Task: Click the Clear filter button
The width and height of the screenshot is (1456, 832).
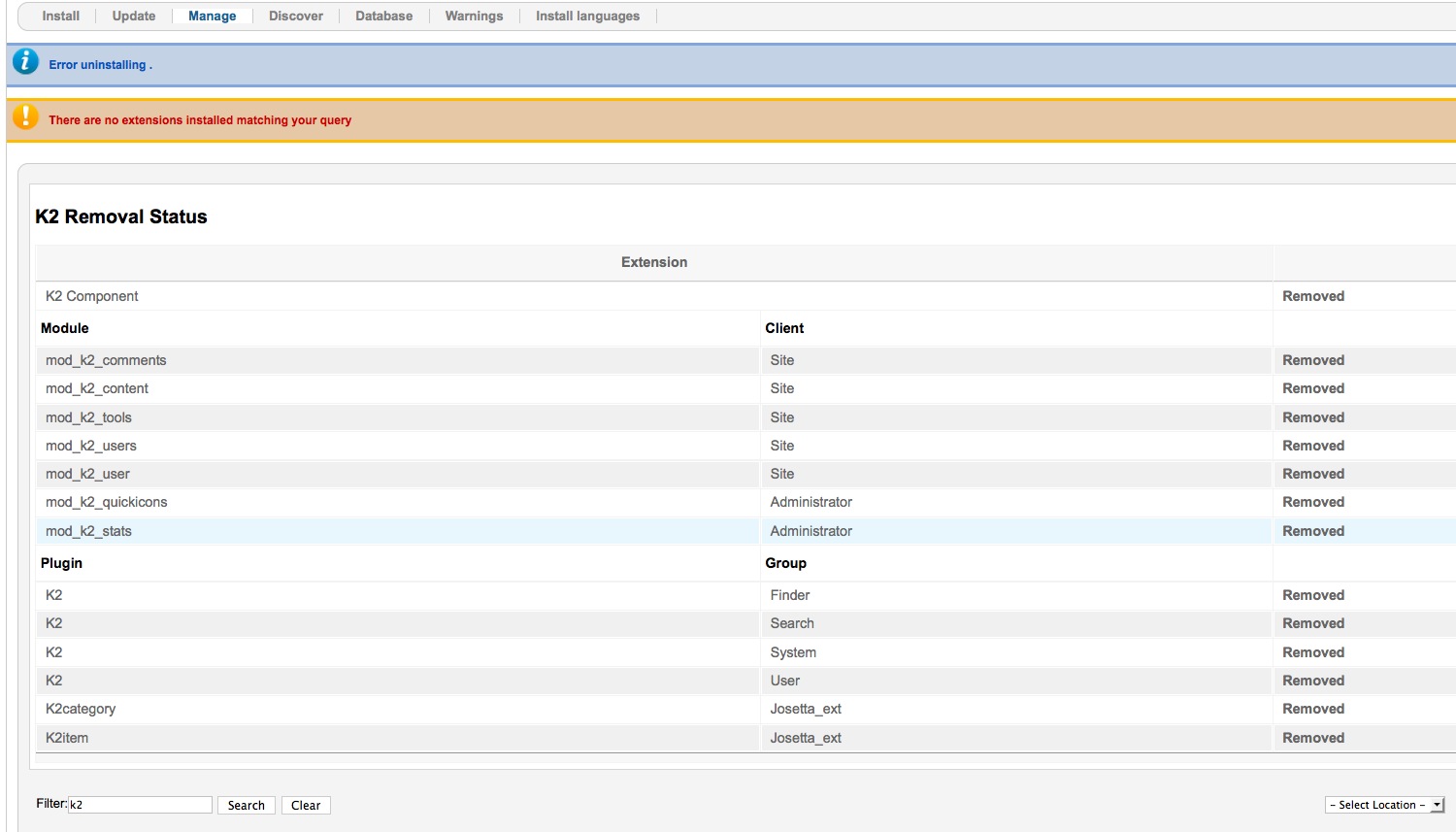Action: click(x=306, y=805)
